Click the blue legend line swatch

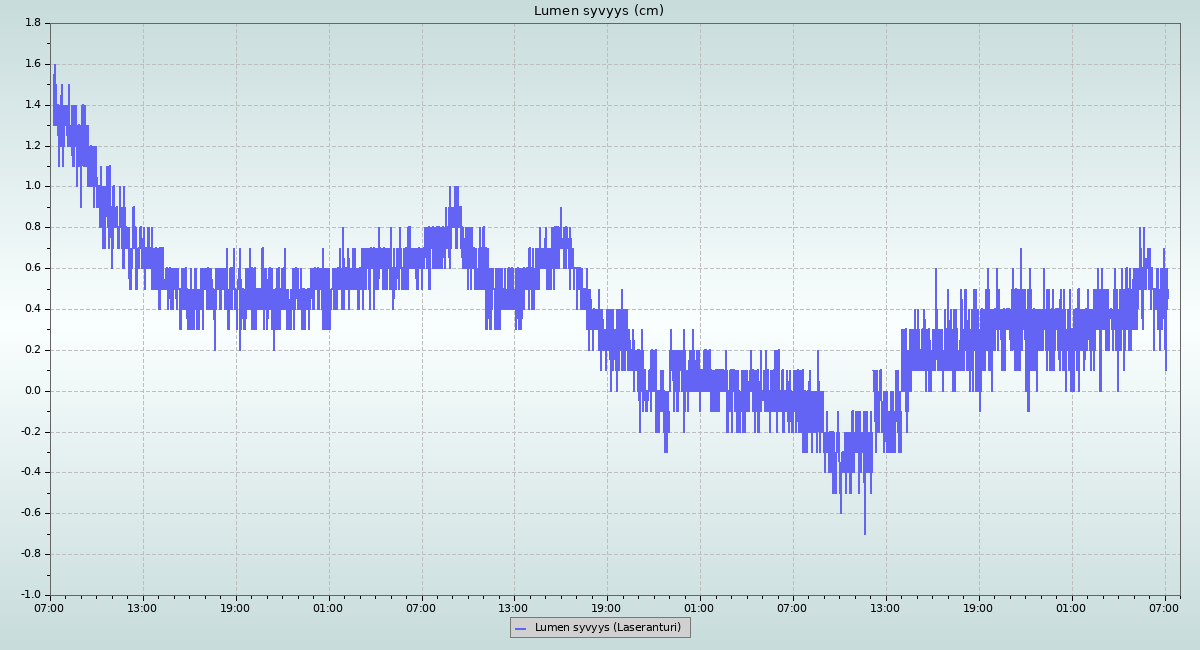[521, 628]
